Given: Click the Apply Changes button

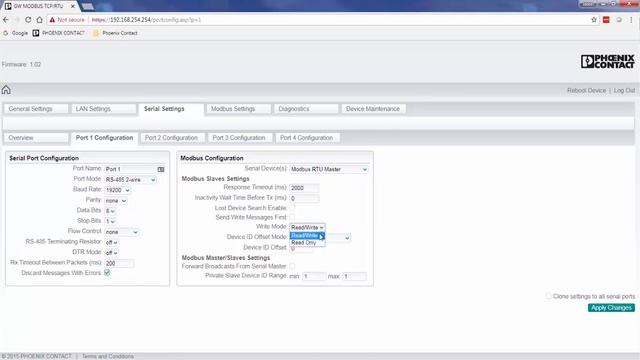Looking at the screenshot, I should click(611, 308).
